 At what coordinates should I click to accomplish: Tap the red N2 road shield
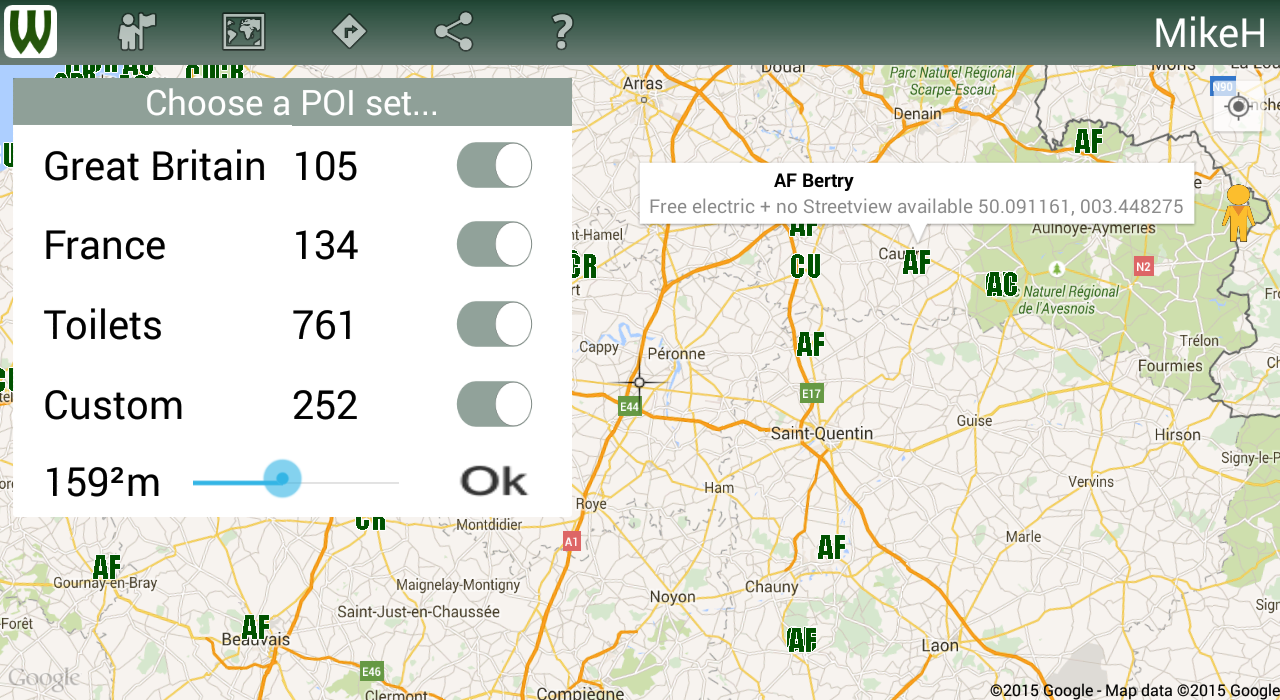(x=1144, y=266)
